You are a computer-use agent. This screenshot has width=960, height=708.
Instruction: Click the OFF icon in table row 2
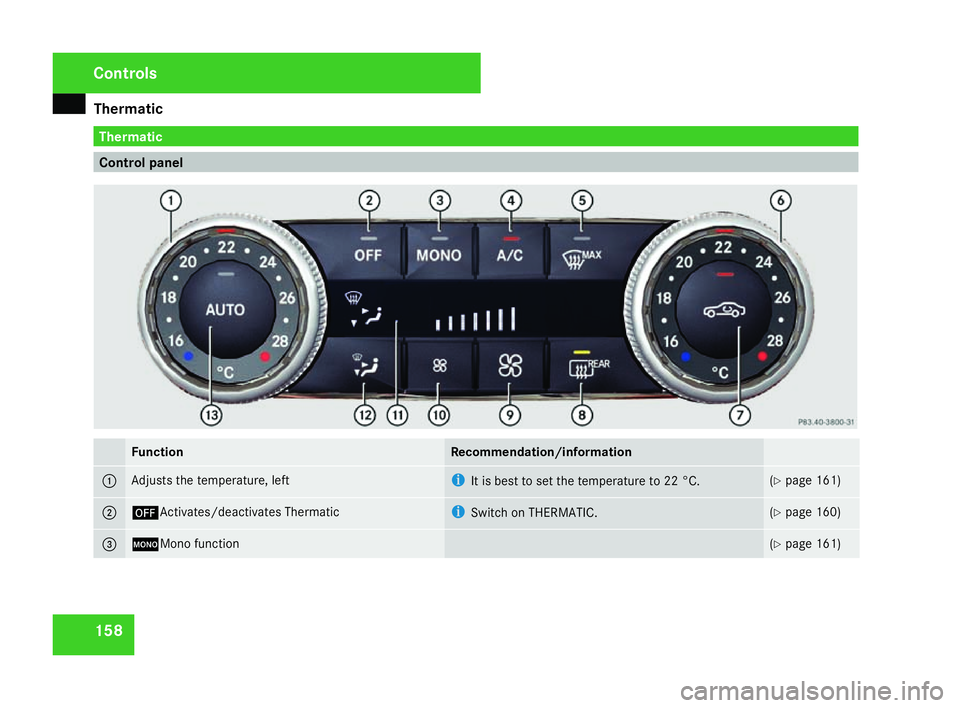point(145,513)
